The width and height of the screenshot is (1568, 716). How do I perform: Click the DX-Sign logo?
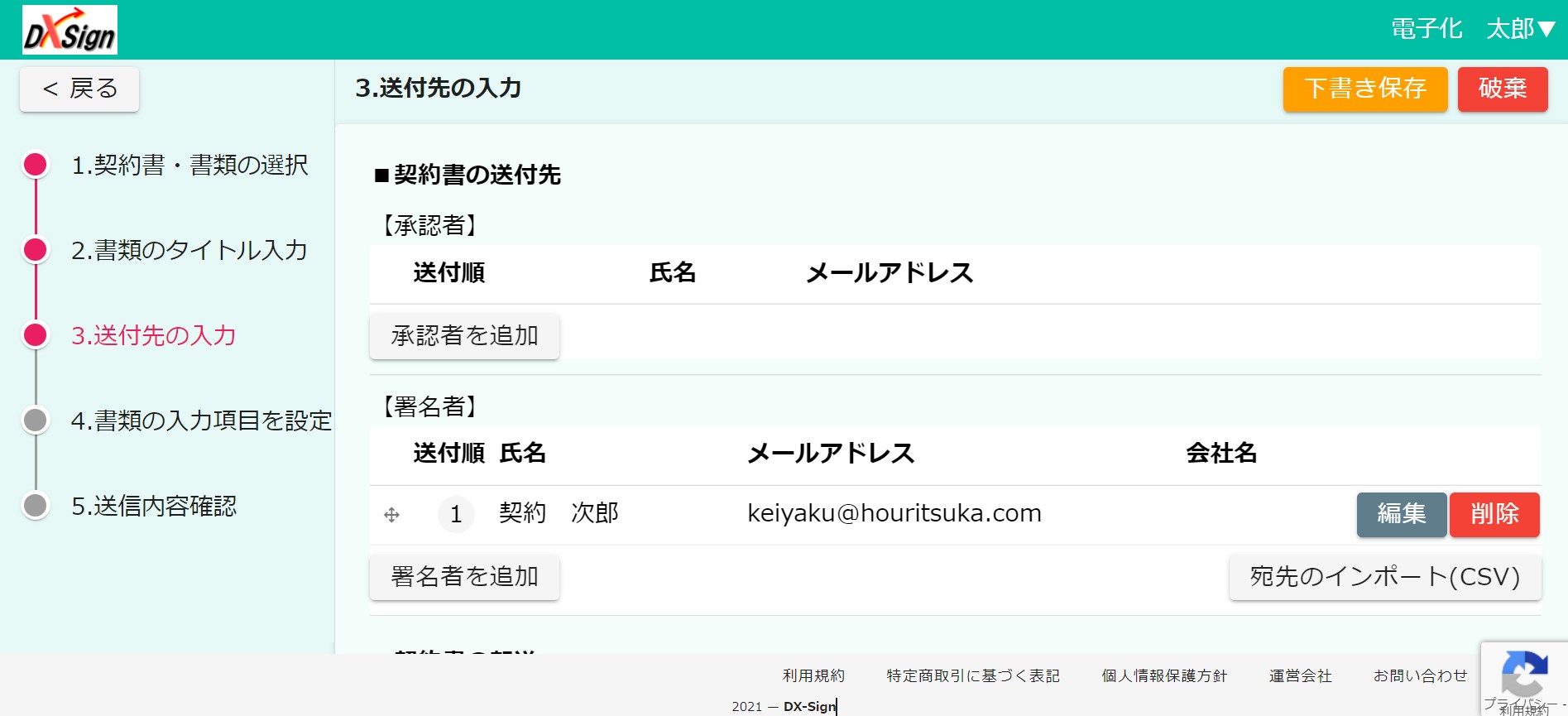[70, 31]
